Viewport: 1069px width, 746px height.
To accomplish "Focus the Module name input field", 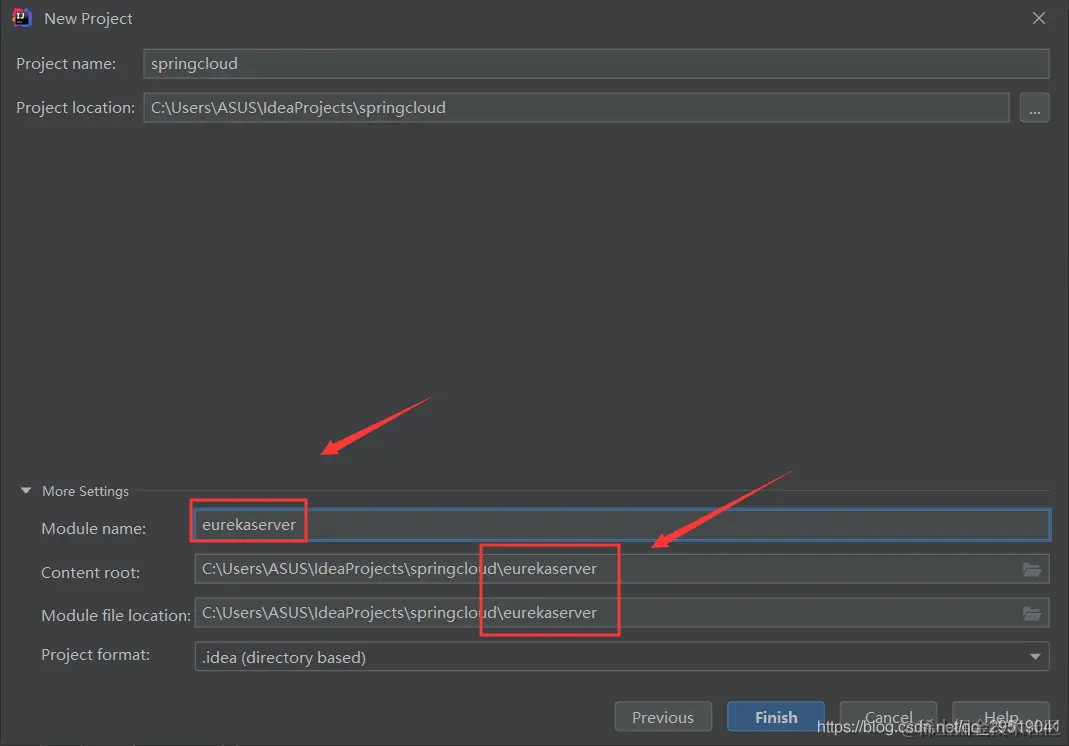I will pyautogui.click(x=622, y=525).
